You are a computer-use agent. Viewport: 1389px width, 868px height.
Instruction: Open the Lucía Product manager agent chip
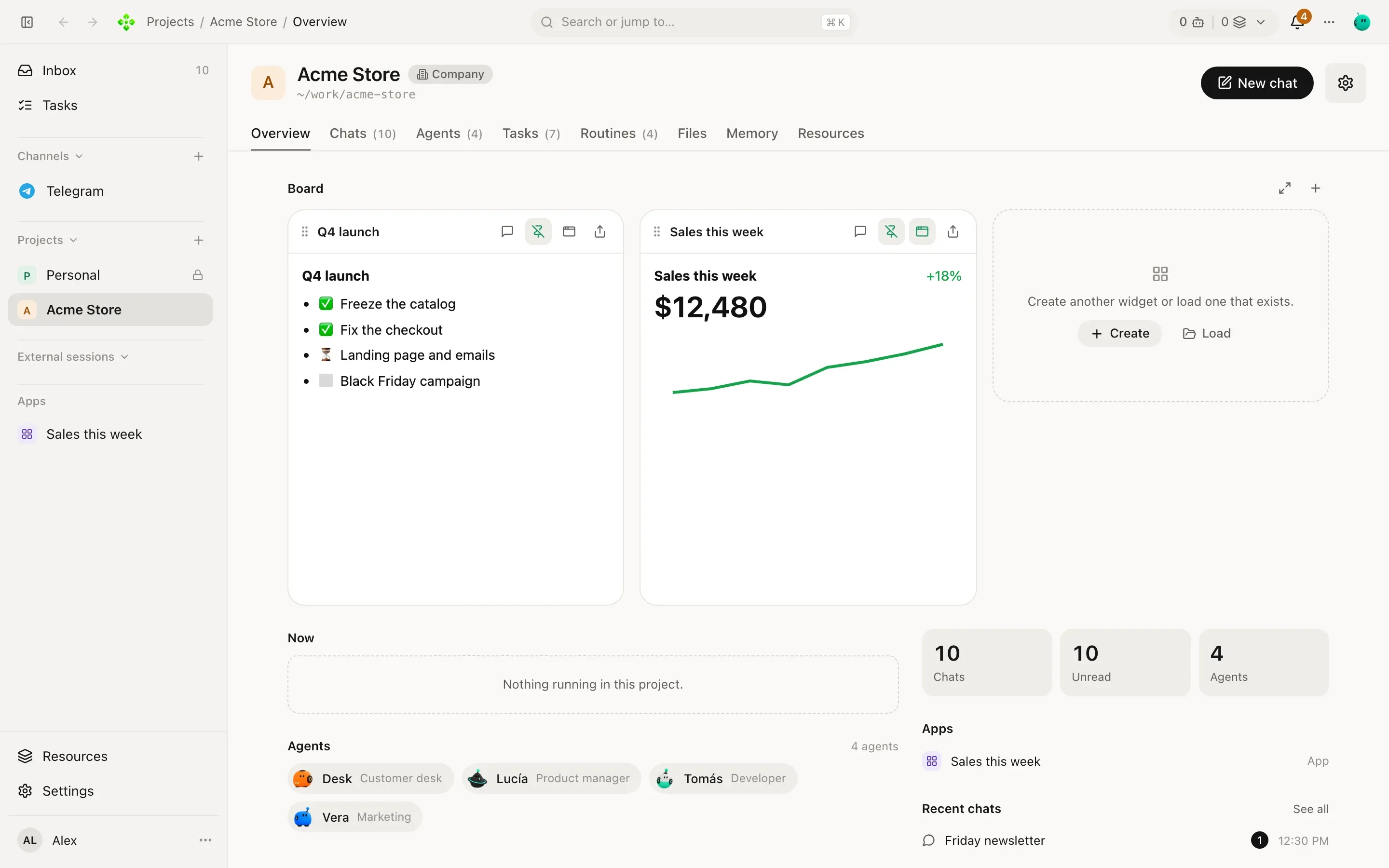[x=551, y=778]
